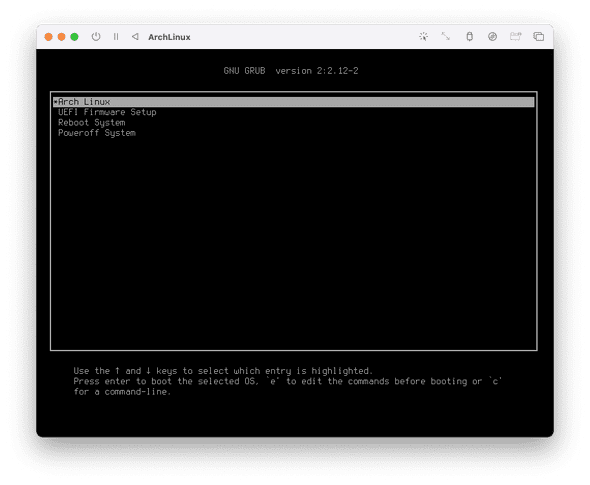Viewport: 590px width, 485px height.
Task: Select the UEFI Firmware Setup entry
Action: tap(107, 112)
